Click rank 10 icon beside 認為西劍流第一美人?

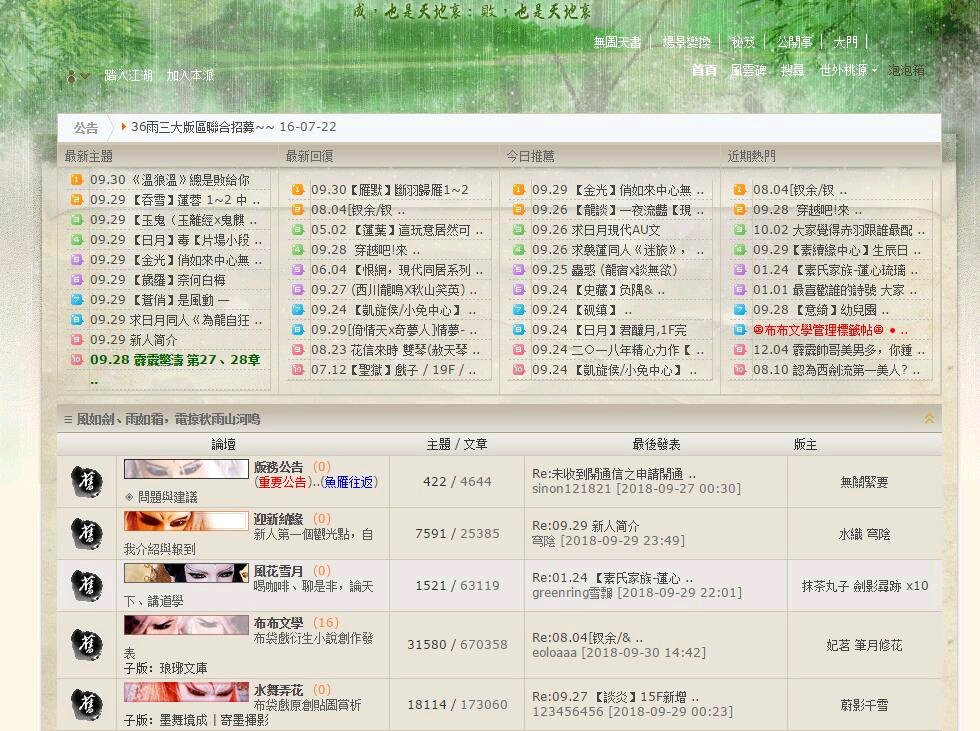(x=739, y=369)
